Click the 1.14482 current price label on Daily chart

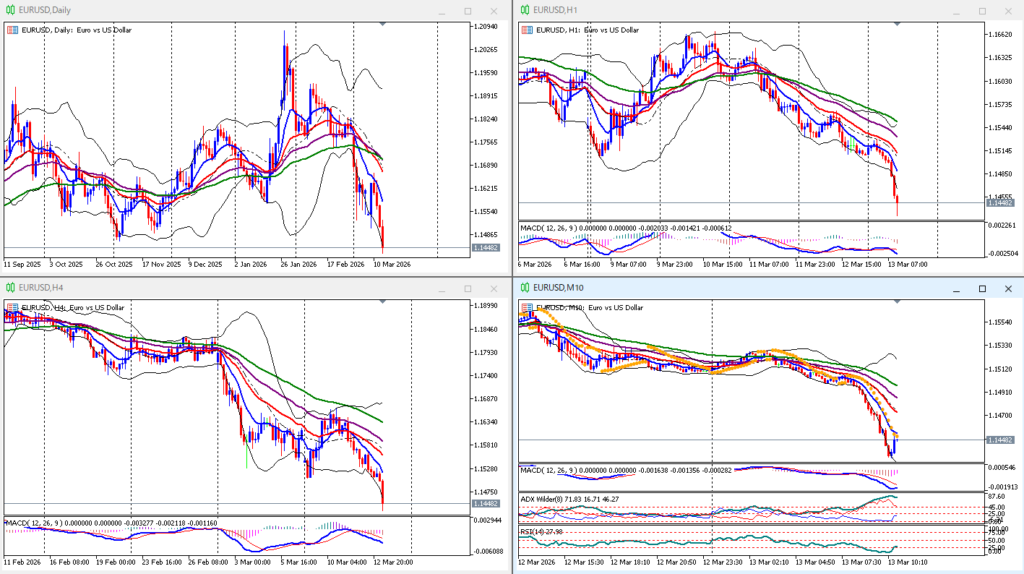[485, 248]
